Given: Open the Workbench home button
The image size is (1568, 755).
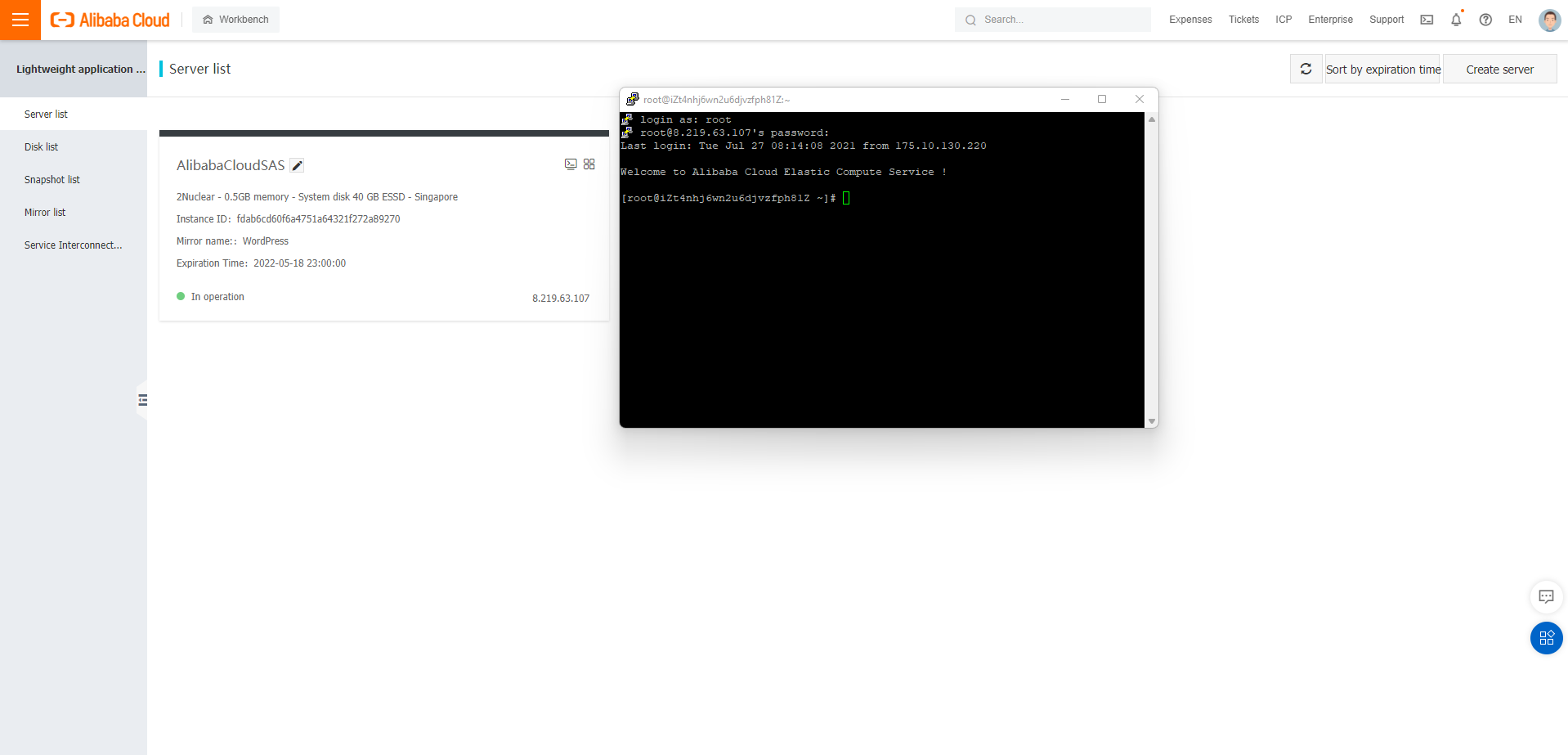Looking at the screenshot, I should 235,20.
